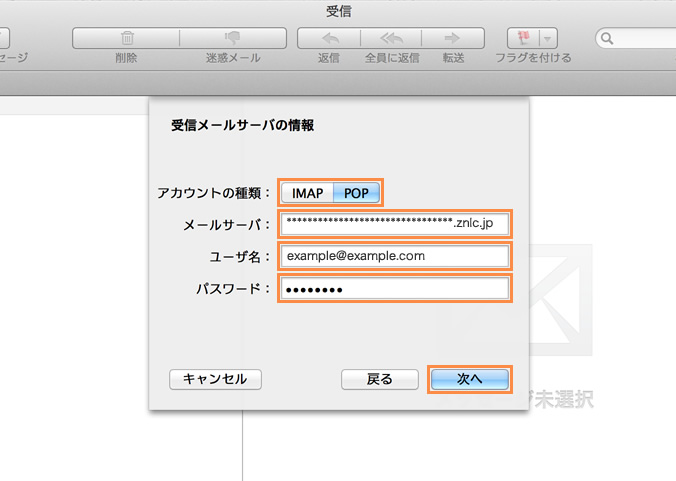This screenshot has width=676, height=481.
Task: Select IMAP account type
Action: [x=307, y=193]
